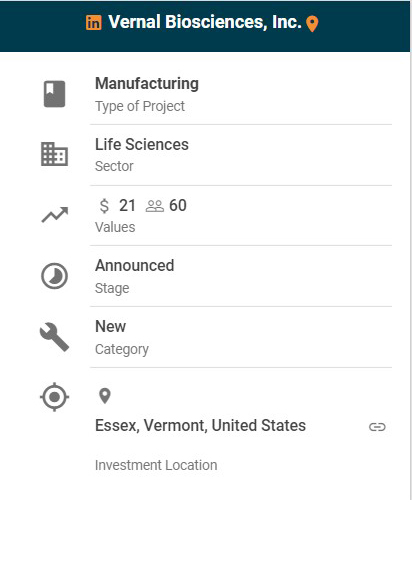Select the Vernal Biosciences, Inc. title
This screenshot has height=567, width=412.
tap(205, 22)
